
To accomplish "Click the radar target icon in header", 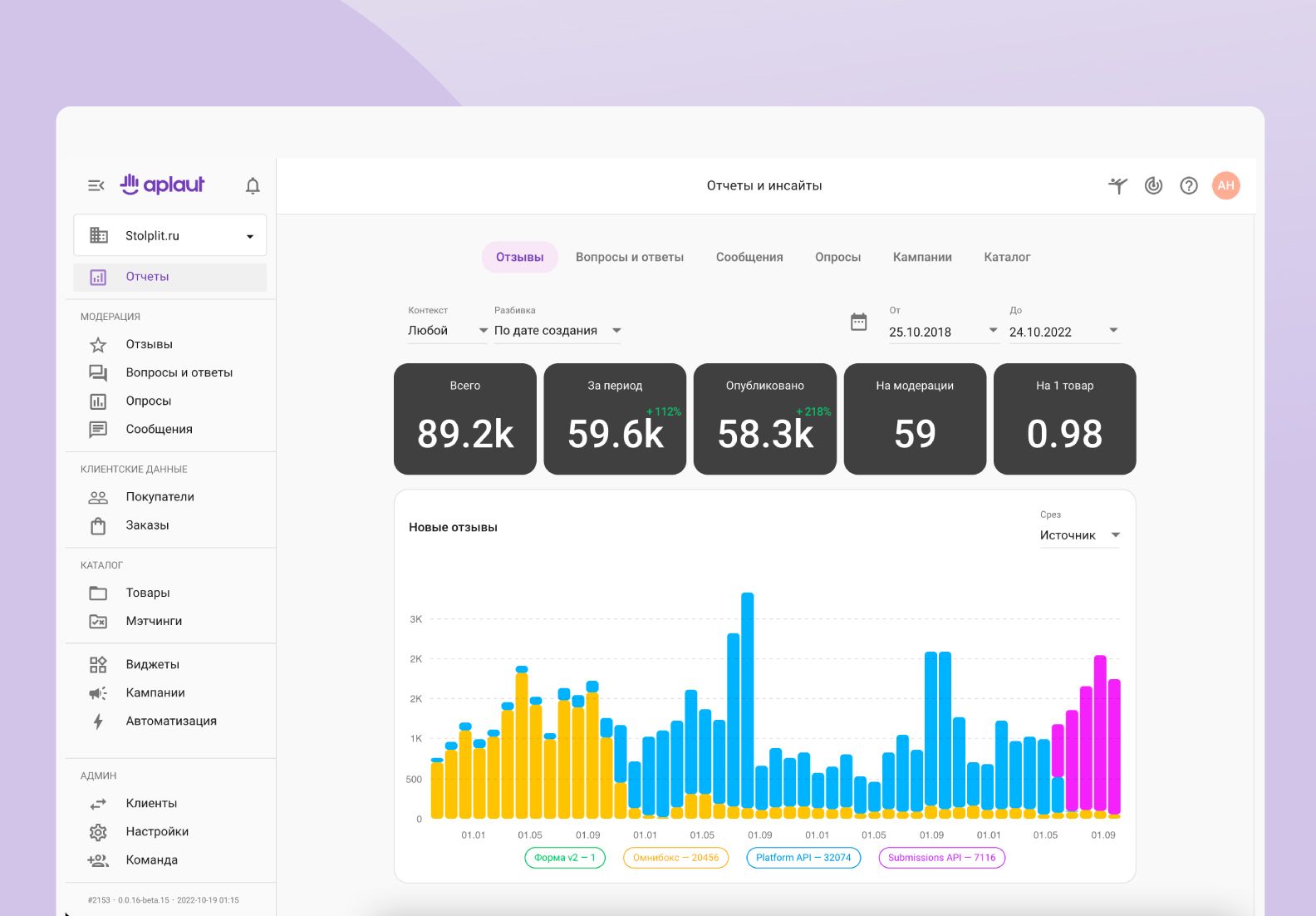I will 1153,185.
